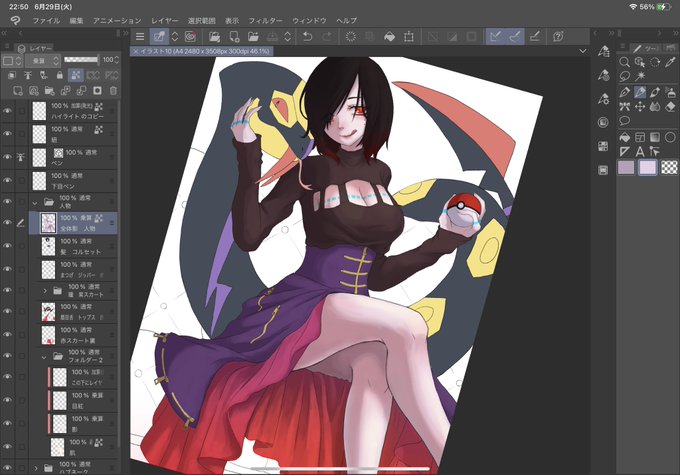Hide the 人物 folder with eye icon
Screen dimensions: 680x475
pyautogui.click(x=7, y=202)
